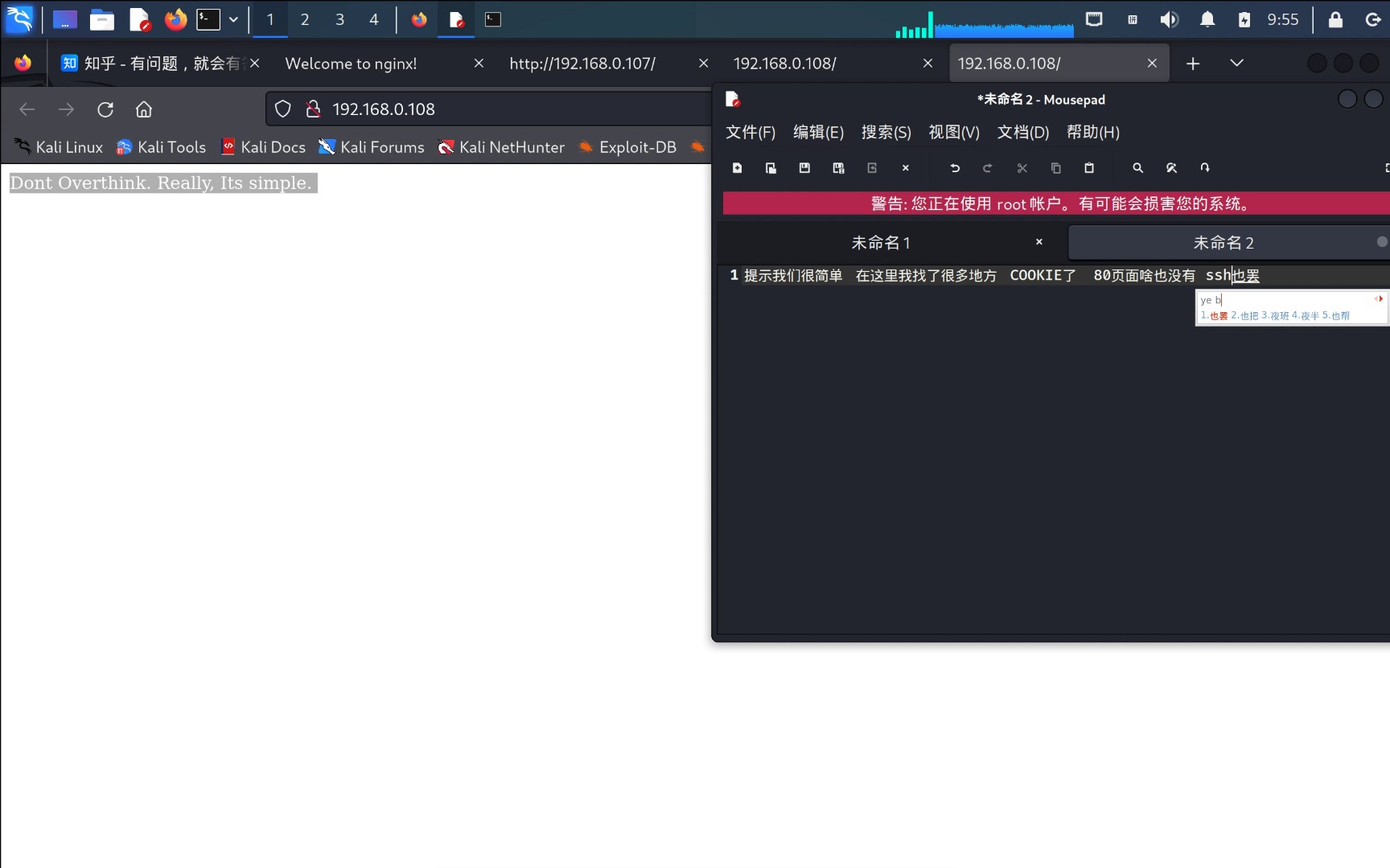The image size is (1390, 868).
Task: Click the Go to line toolbar icon
Action: (x=1205, y=168)
